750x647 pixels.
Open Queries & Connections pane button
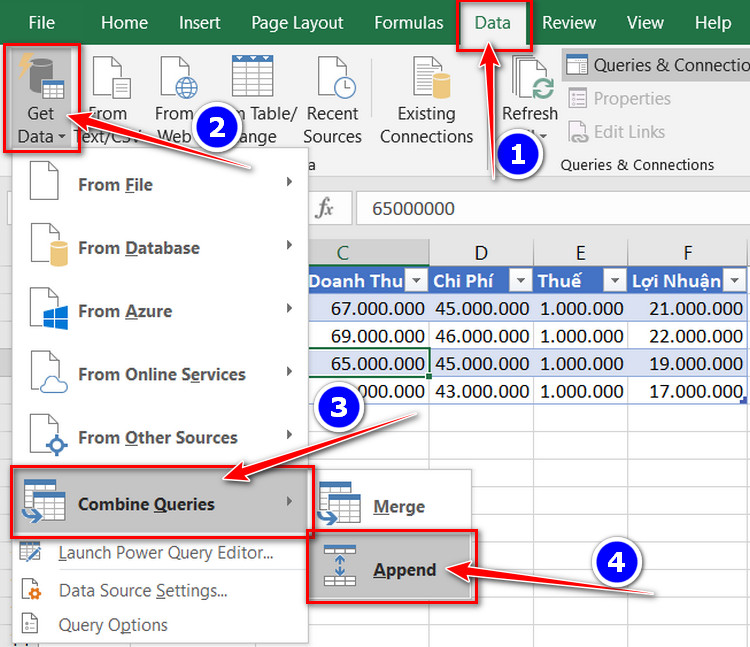(x=656, y=65)
